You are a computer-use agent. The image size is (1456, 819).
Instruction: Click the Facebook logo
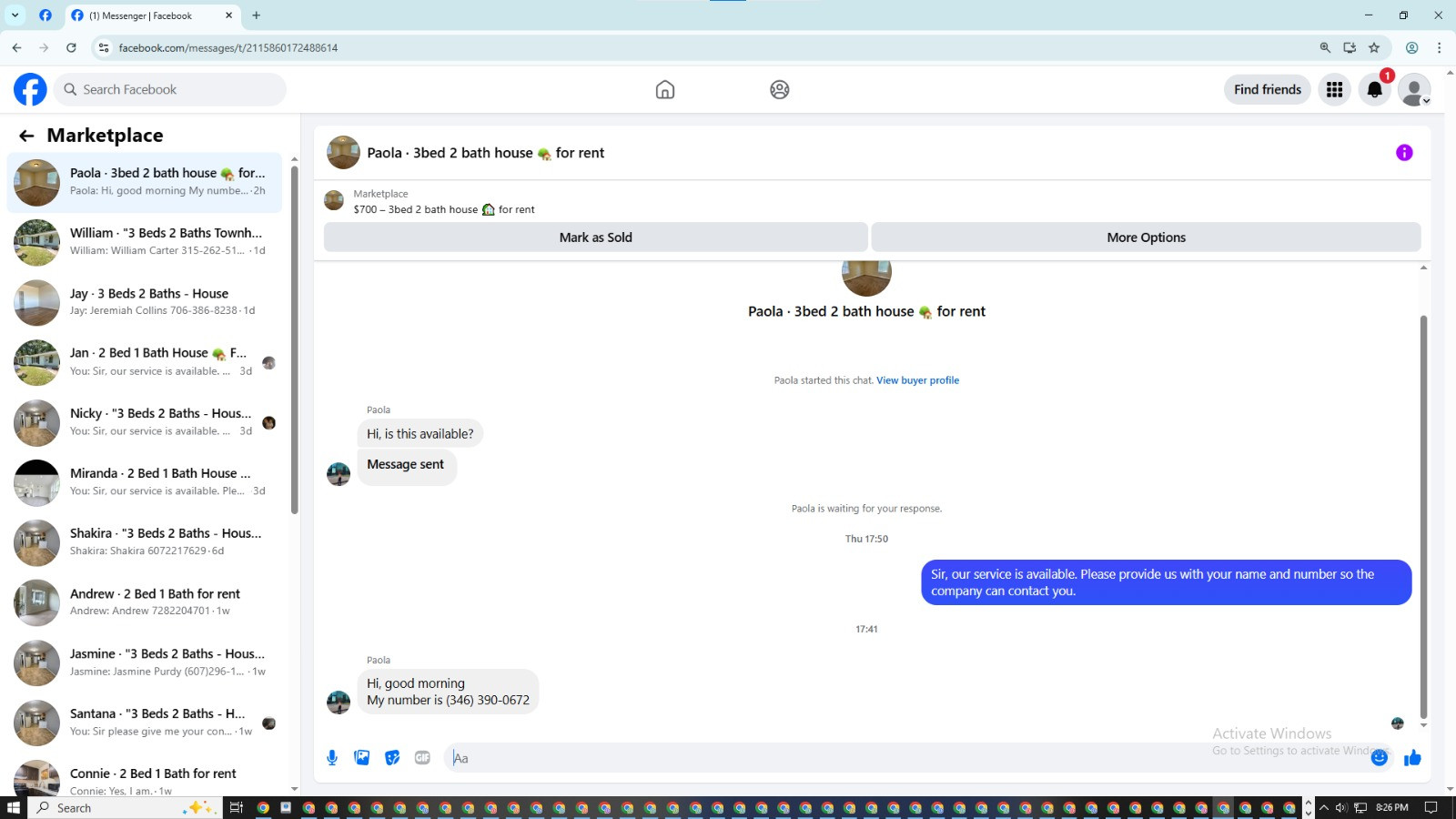pos(30,89)
